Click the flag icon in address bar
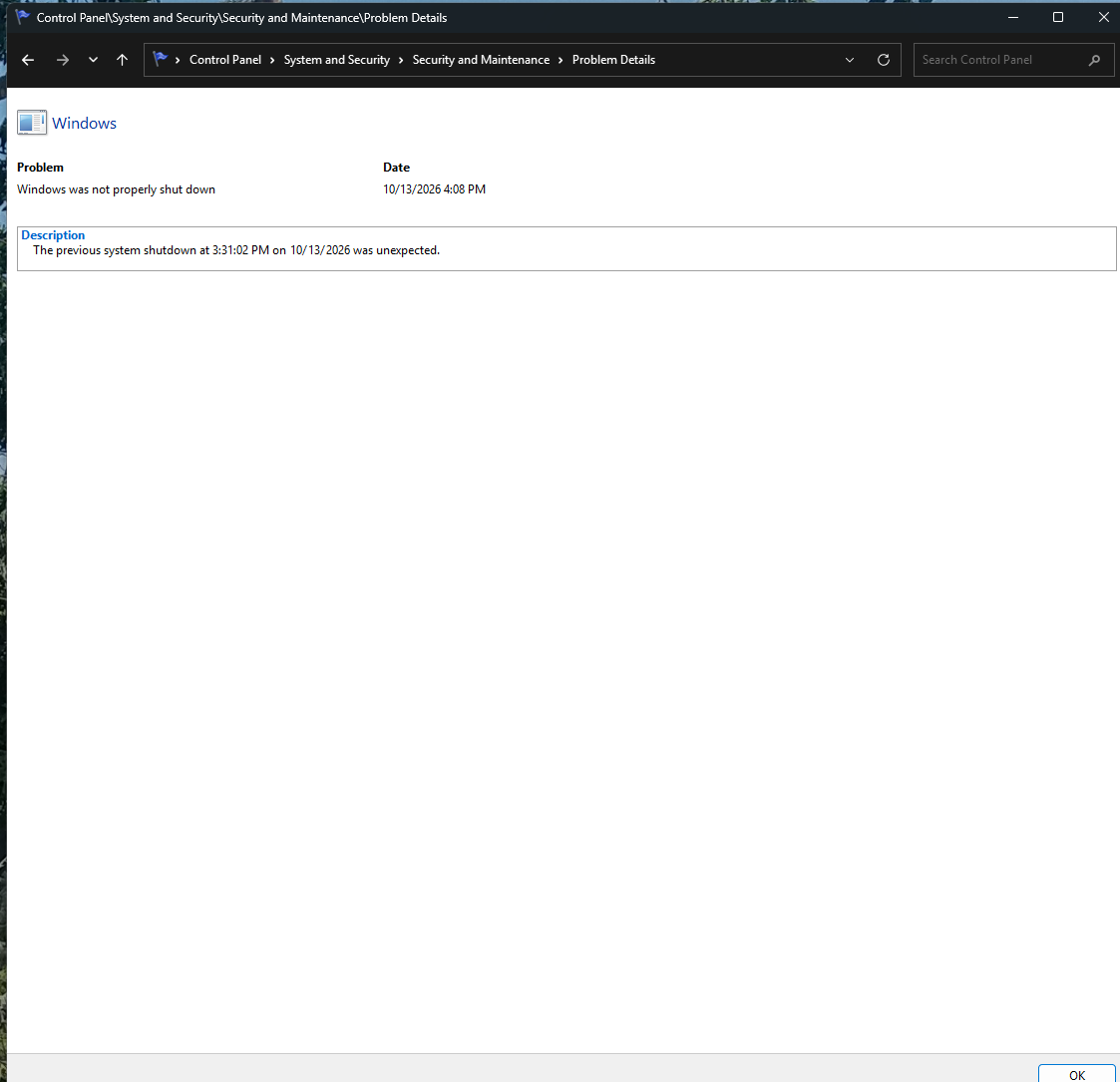This screenshot has height=1082, width=1120. tap(160, 59)
